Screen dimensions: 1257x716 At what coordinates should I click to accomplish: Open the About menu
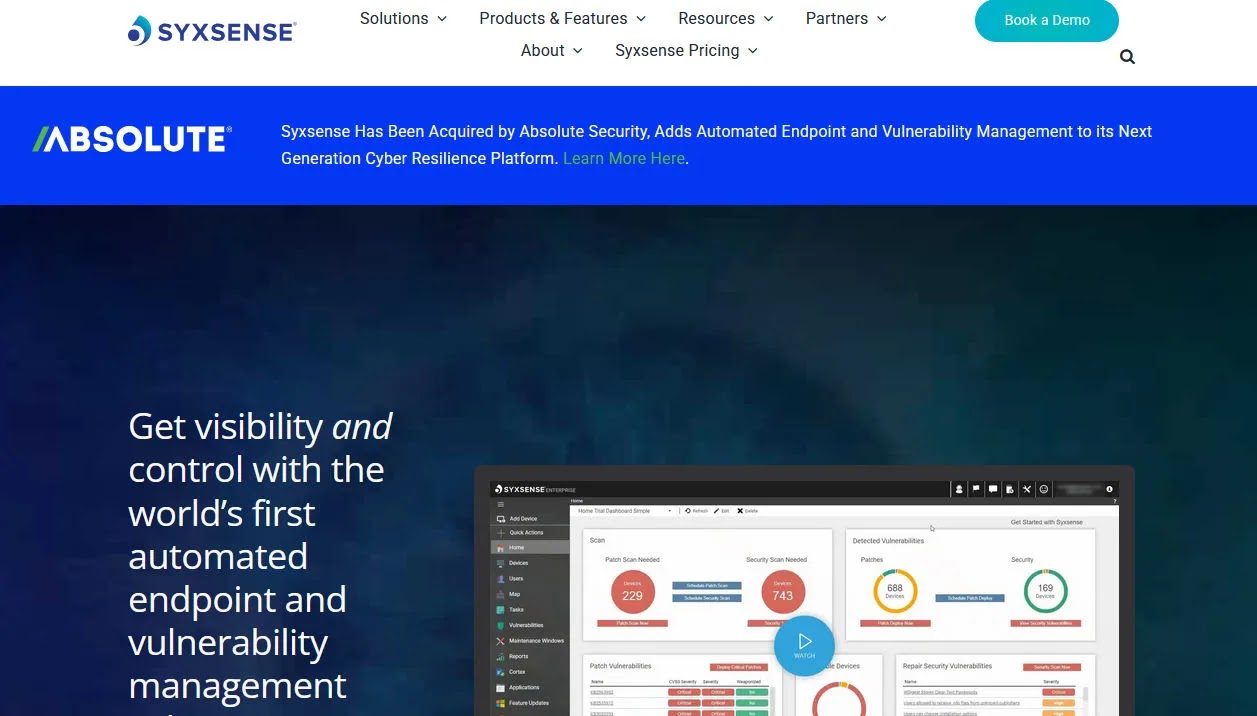[x=552, y=50]
